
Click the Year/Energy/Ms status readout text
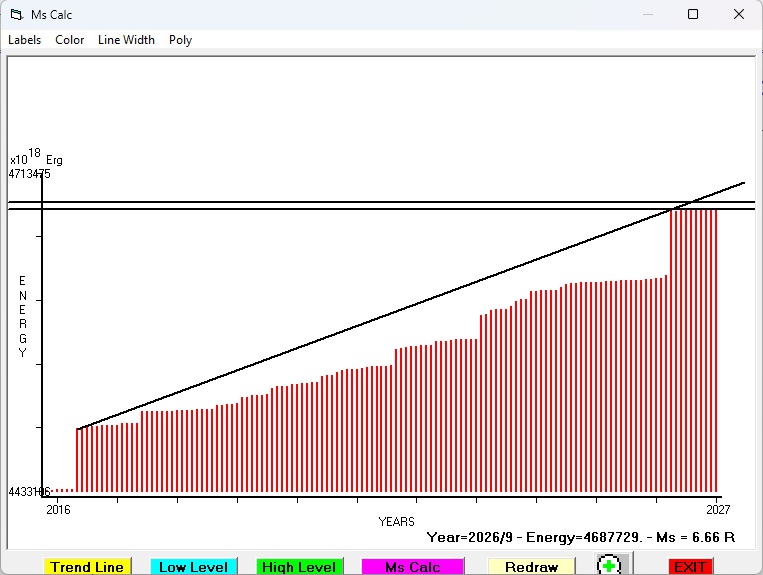coord(581,538)
